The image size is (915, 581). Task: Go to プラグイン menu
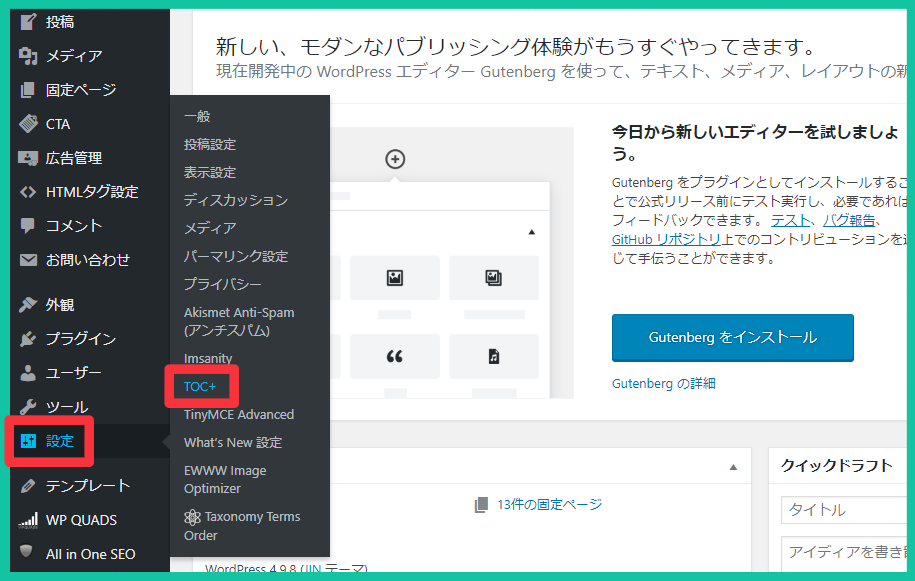click(81, 338)
